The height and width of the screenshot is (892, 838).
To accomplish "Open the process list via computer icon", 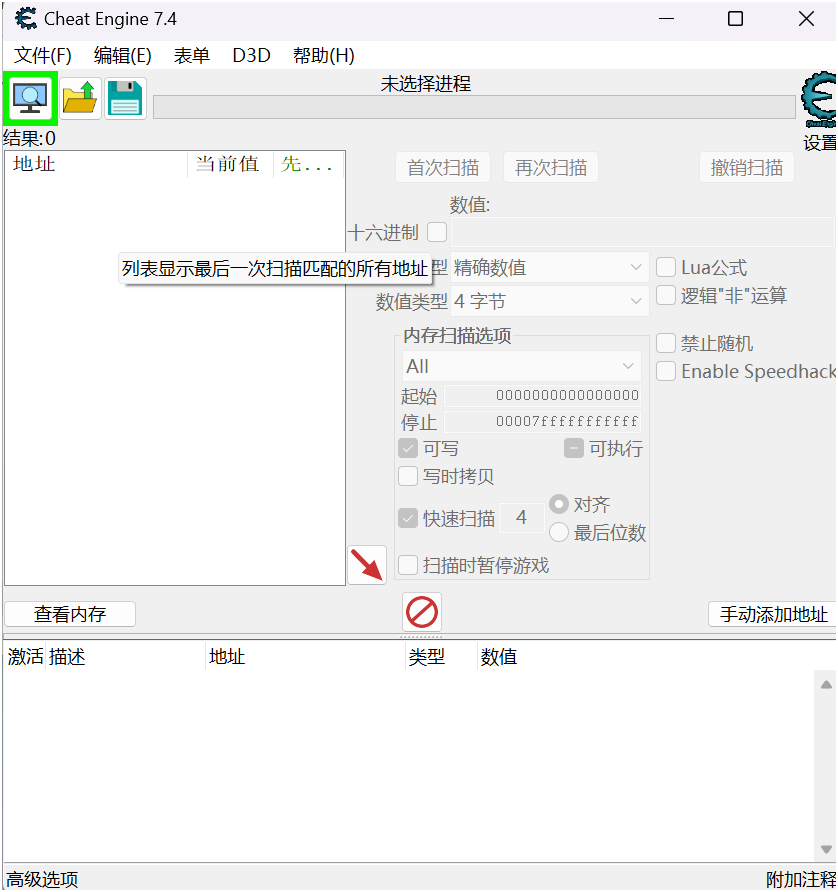I will coord(30,98).
